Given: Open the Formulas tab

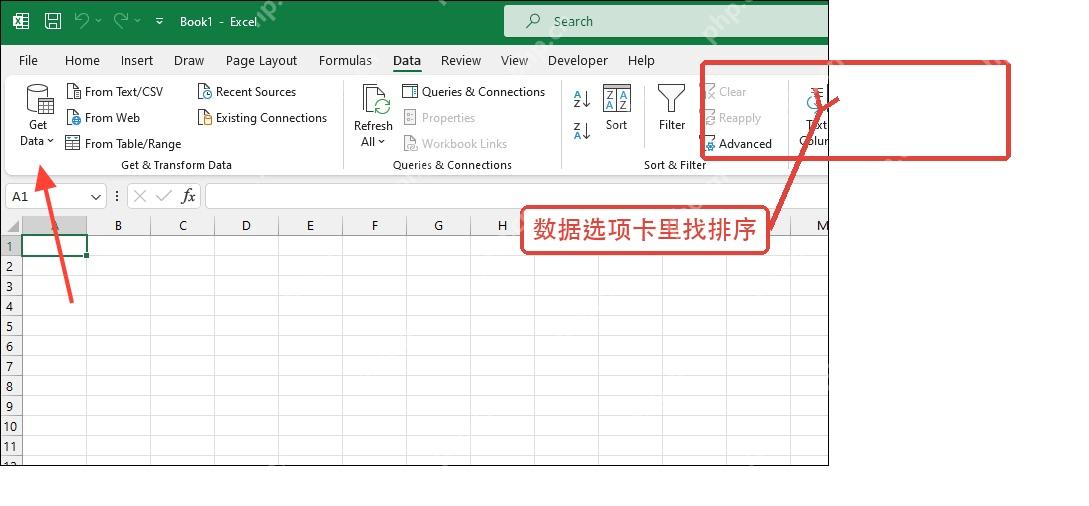Looking at the screenshot, I should [x=345, y=60].
